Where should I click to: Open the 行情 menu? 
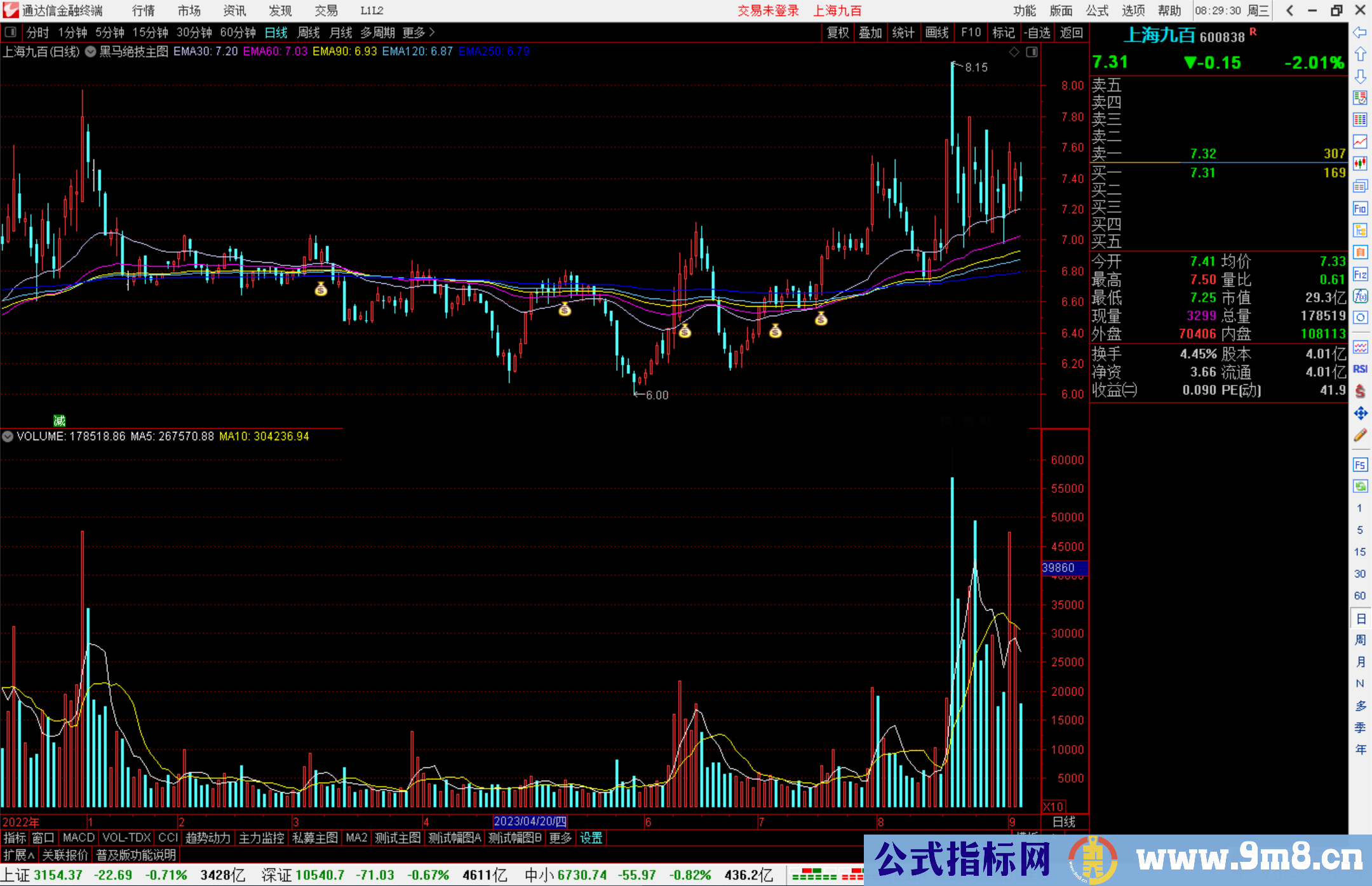click(x=143, y=11)
